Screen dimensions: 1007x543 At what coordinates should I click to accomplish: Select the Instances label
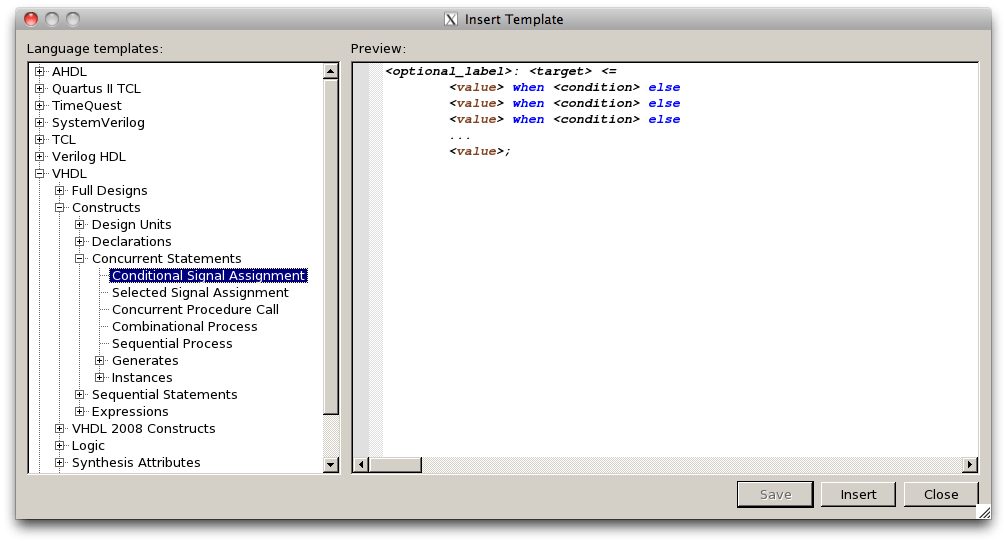click(x=142, y=377)
